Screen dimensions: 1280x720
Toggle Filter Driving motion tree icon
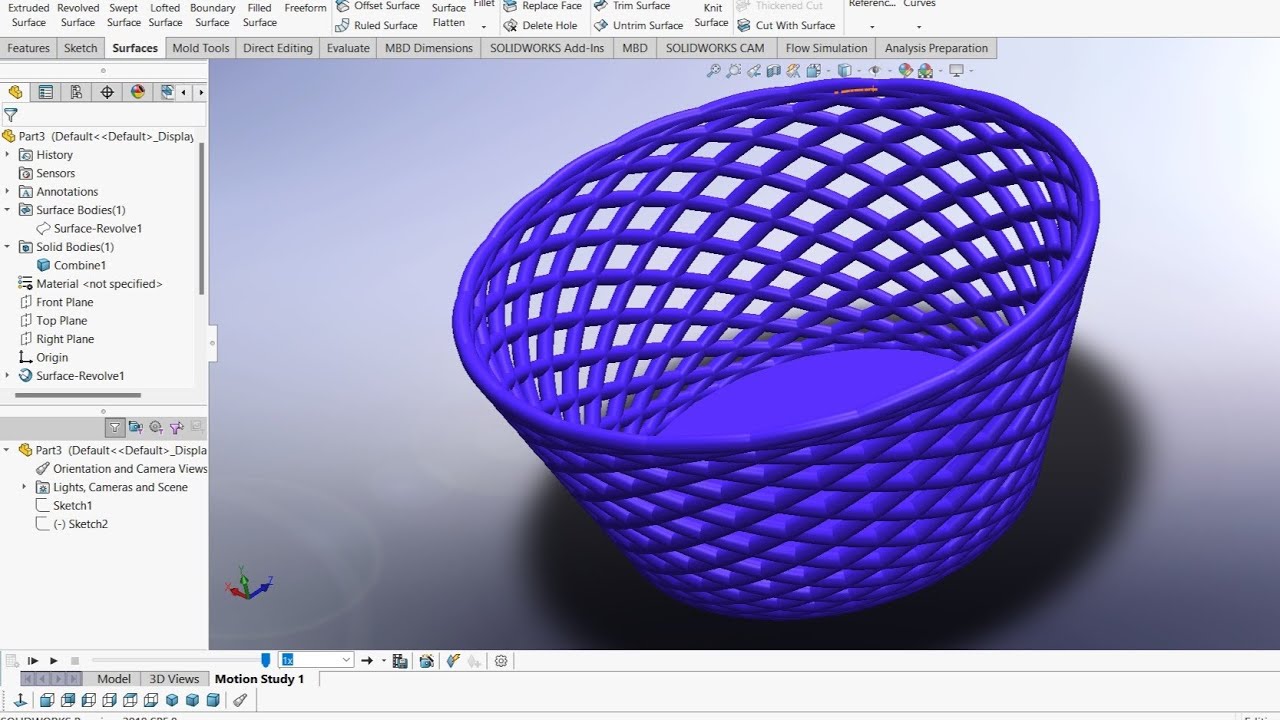pos(156,427)
